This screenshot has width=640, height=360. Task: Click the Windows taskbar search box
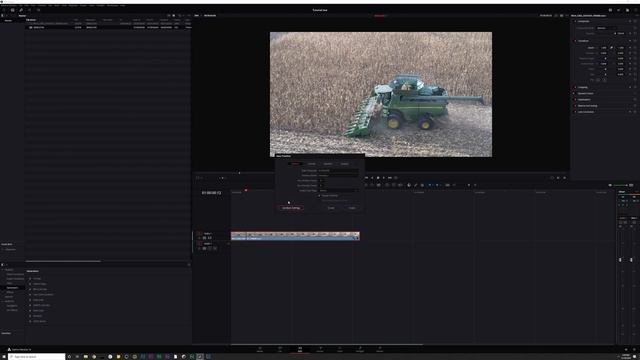point(37,356)
